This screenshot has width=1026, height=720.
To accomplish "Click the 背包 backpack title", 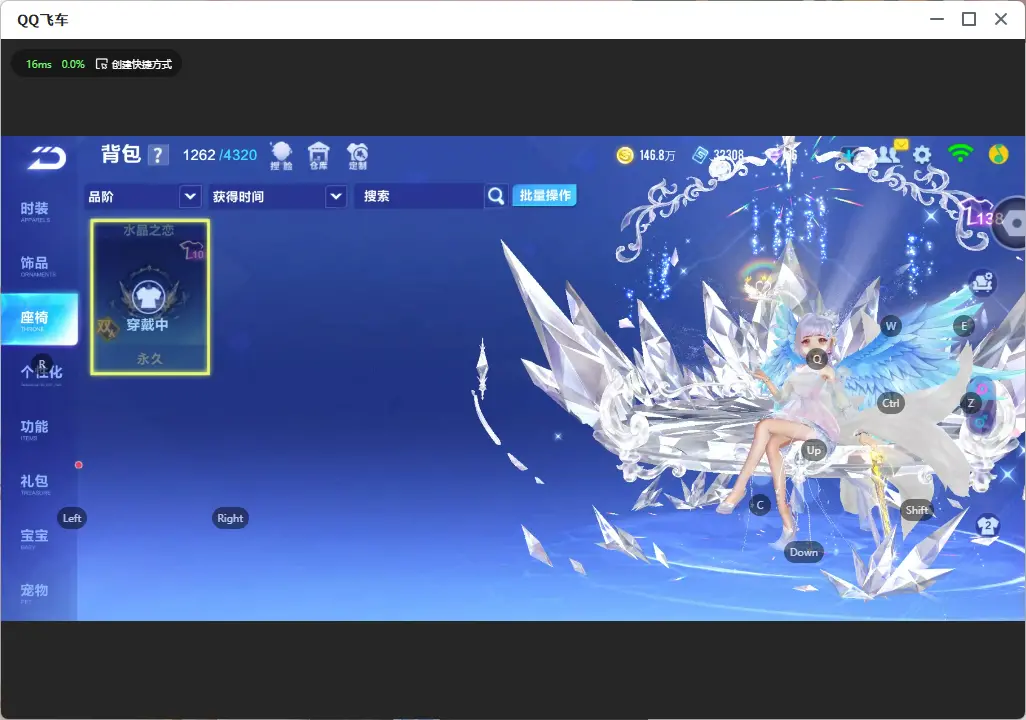I will (121, 154).
